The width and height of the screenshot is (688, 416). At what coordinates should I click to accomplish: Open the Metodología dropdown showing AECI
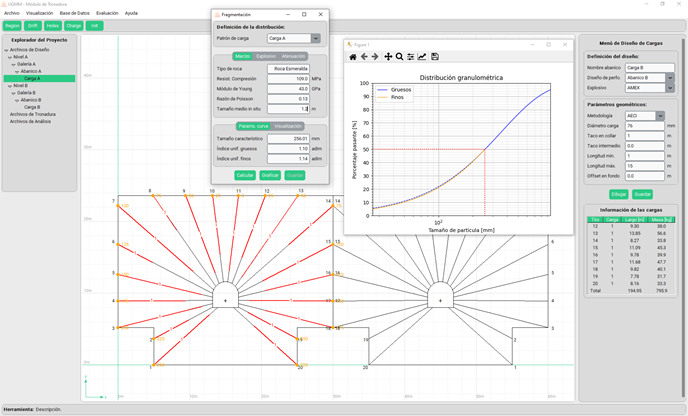(x=660, y=116)
